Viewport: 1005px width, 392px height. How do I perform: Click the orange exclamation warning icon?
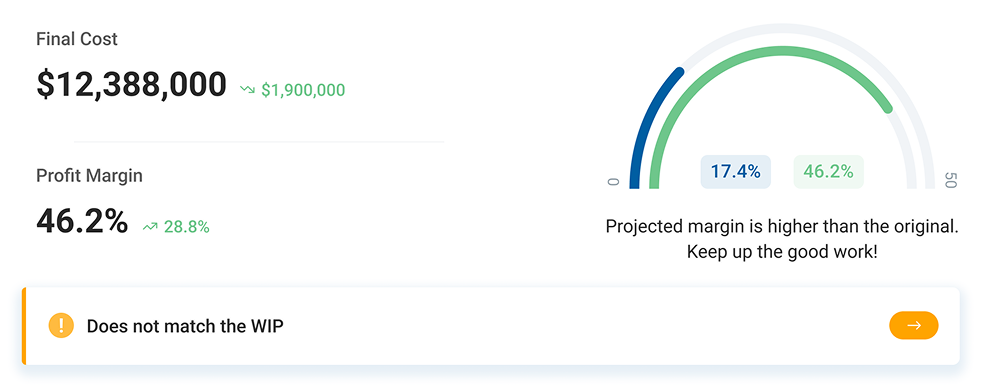(62, 326)
